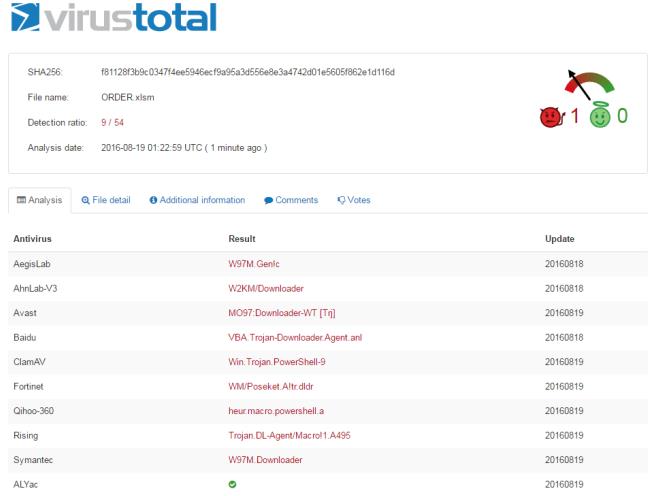The image size is (656, 496).
Task: Click the analysis date value
Action: tap(184, 148)
